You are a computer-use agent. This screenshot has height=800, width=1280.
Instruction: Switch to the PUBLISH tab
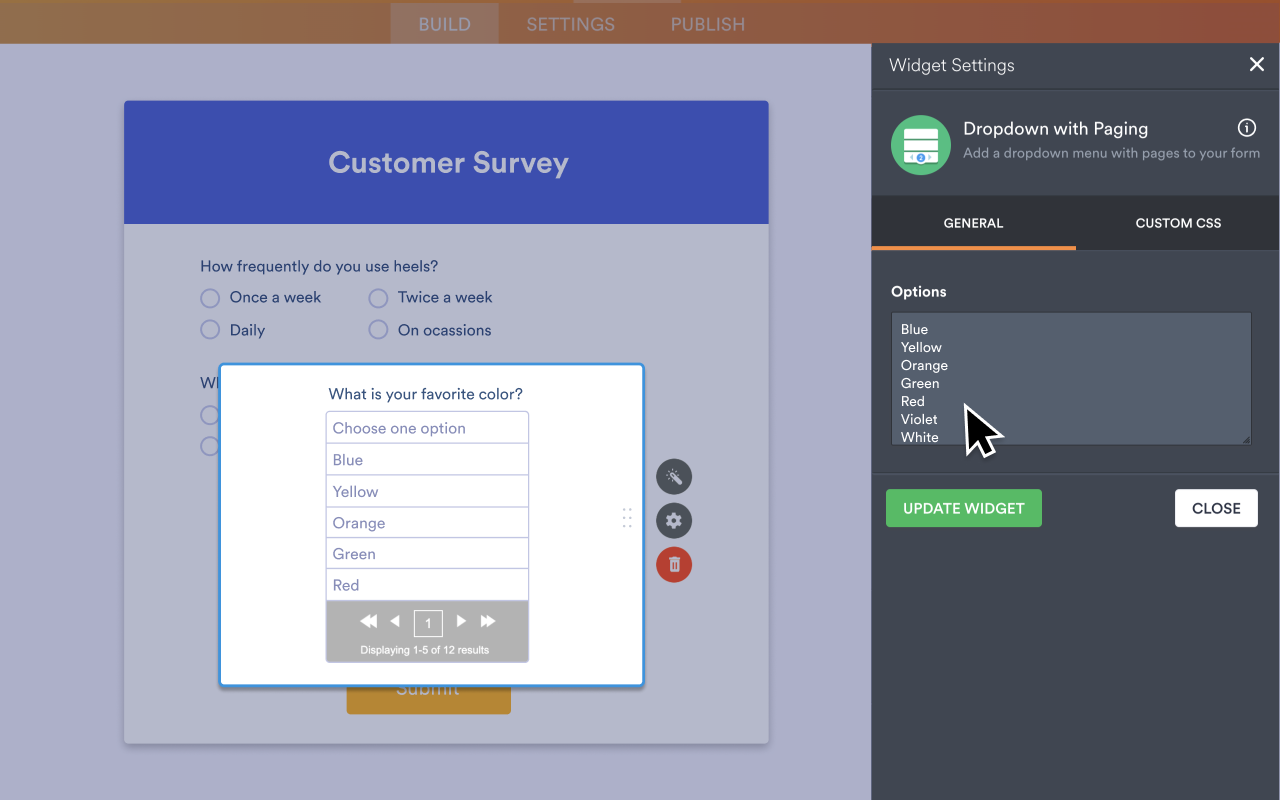coord(707,24)
